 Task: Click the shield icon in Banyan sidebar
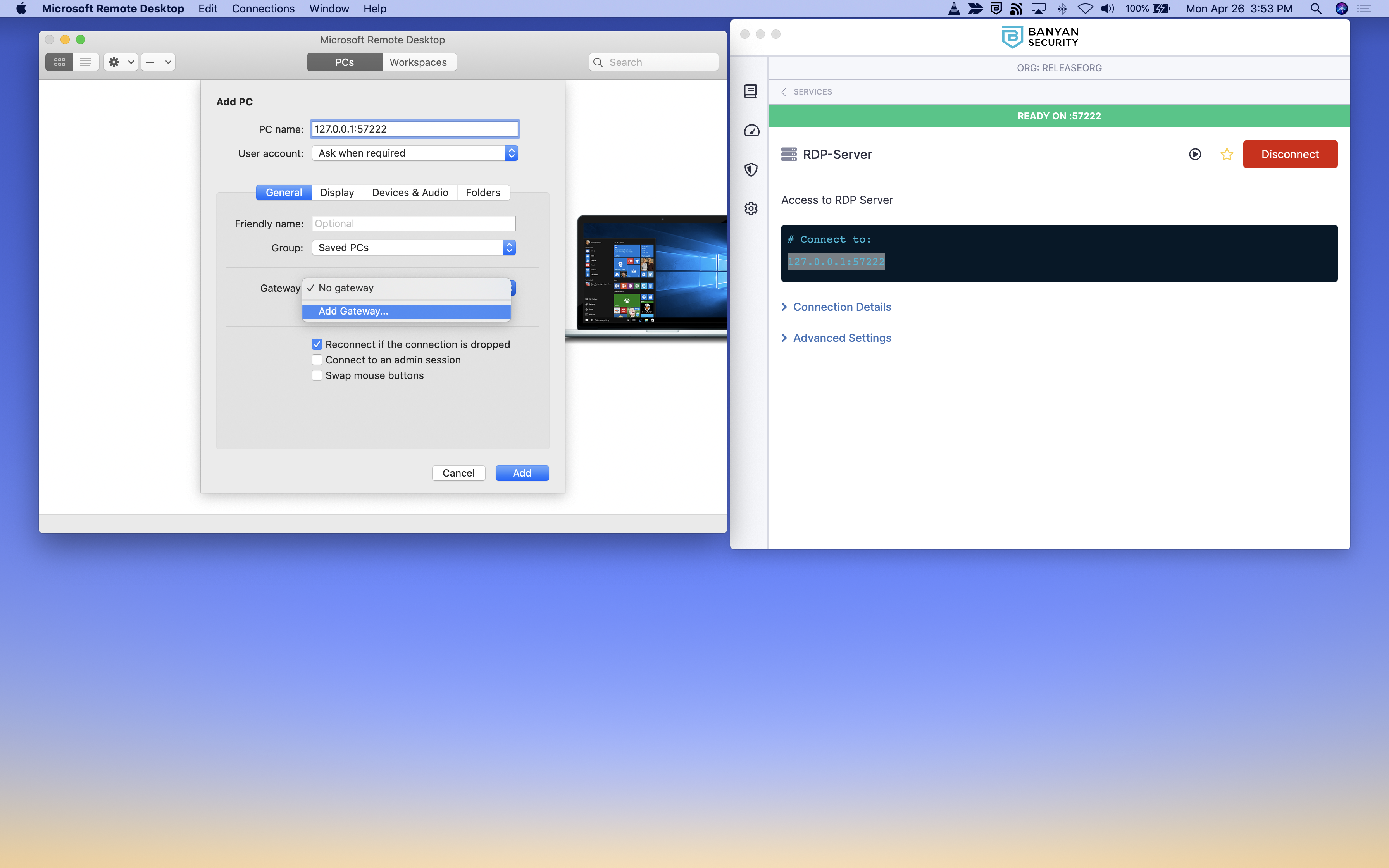[751, 169]
